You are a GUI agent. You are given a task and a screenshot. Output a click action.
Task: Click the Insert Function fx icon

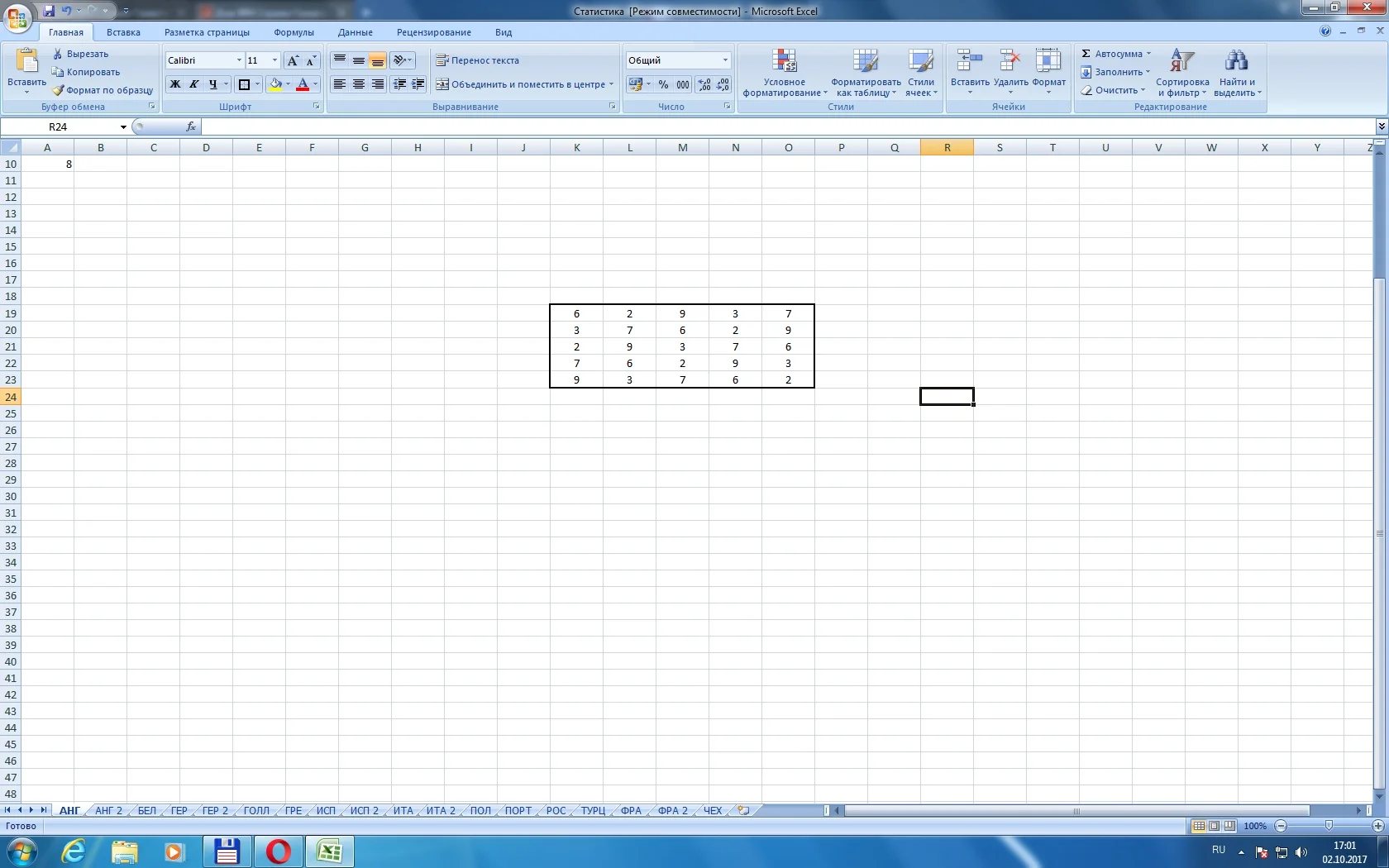191,126
